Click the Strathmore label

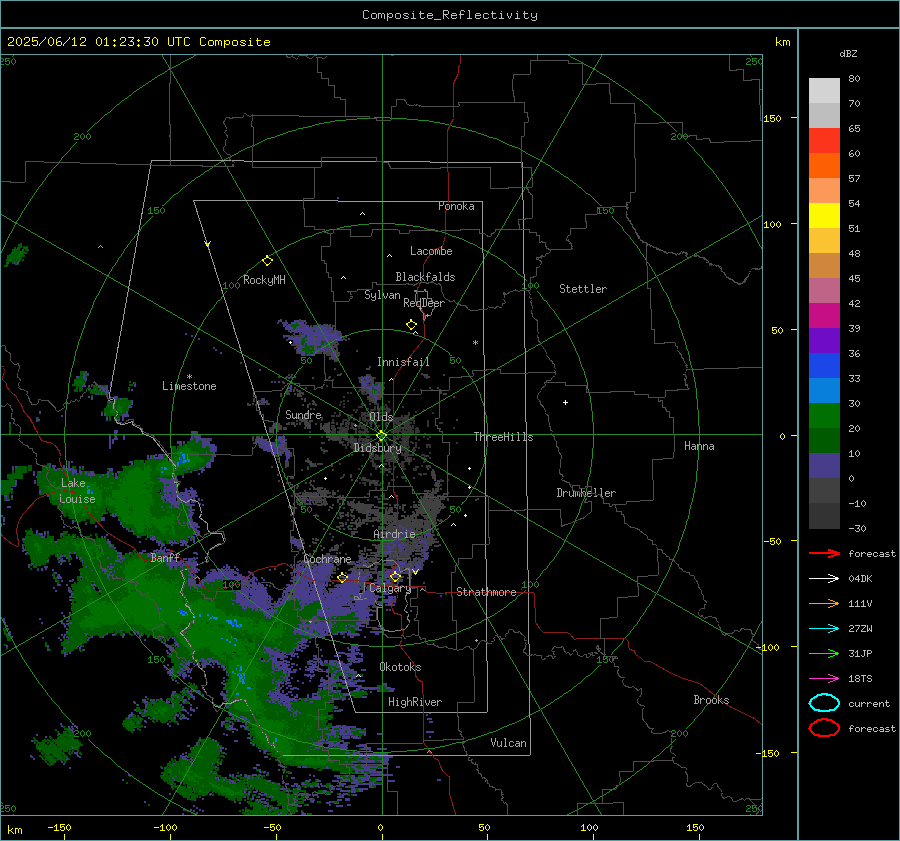tap(486, 592)
